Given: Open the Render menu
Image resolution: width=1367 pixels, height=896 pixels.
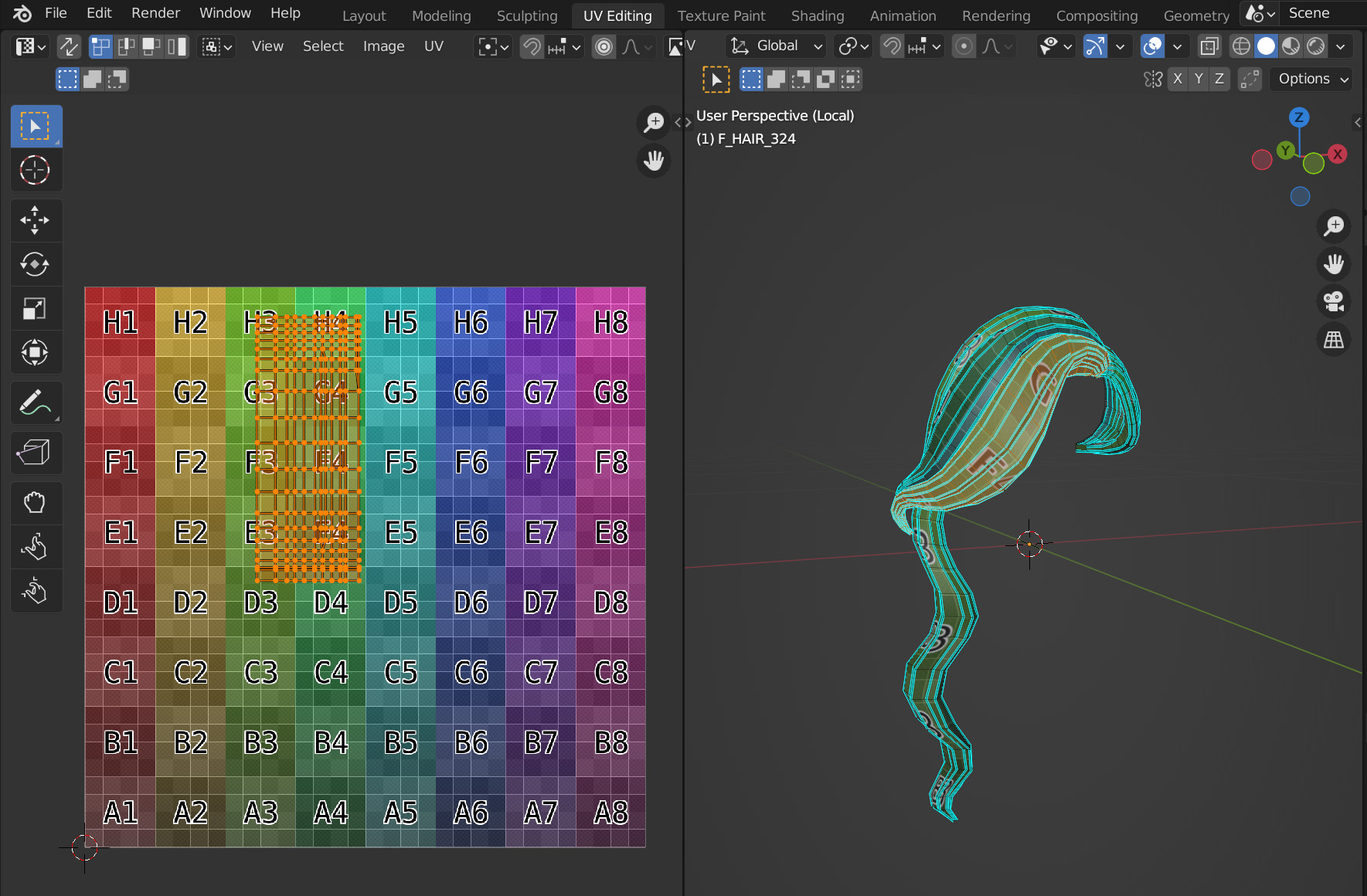Looking at the screenshot, I should point(155,13).
